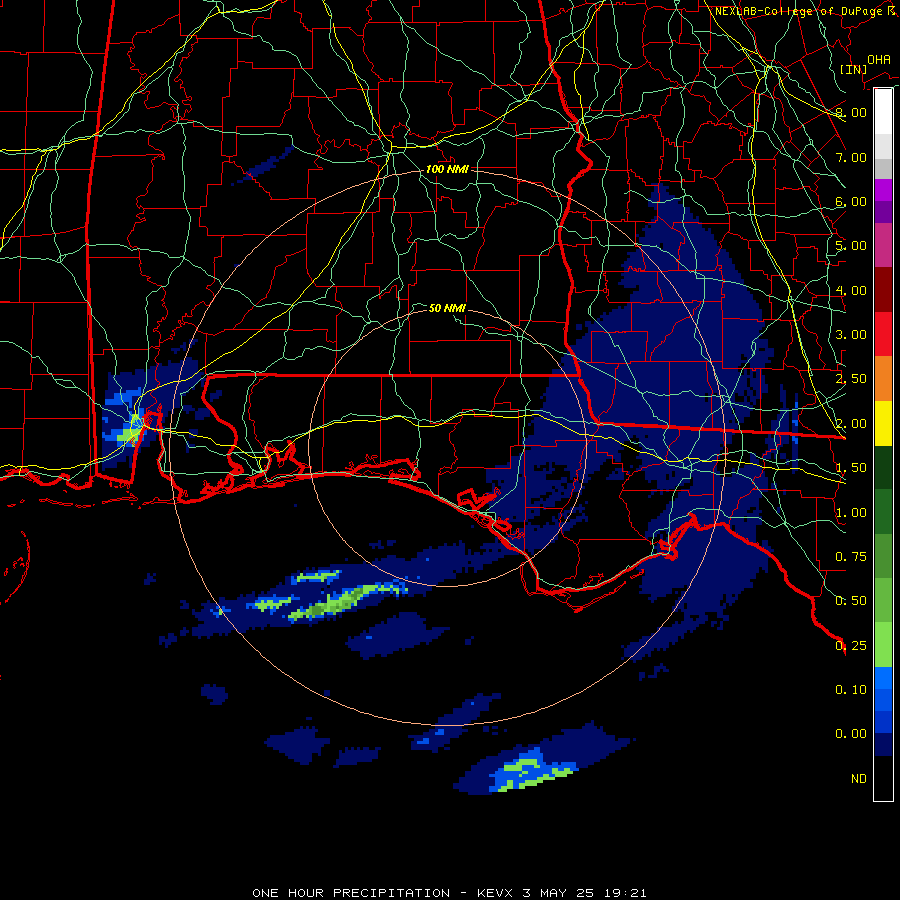Click the OHA product label
Screen dimensions: 900x900
pos(878,59)
